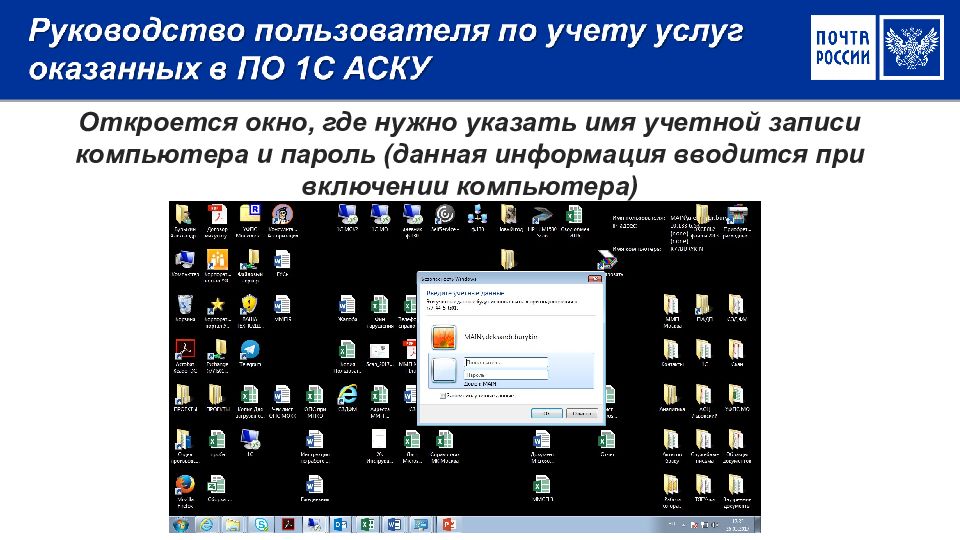This screenshot has height=540, width=960.
Task: Click the PowerPoint taskbar button
Action: pyautogui.click(x=448, y=525)
